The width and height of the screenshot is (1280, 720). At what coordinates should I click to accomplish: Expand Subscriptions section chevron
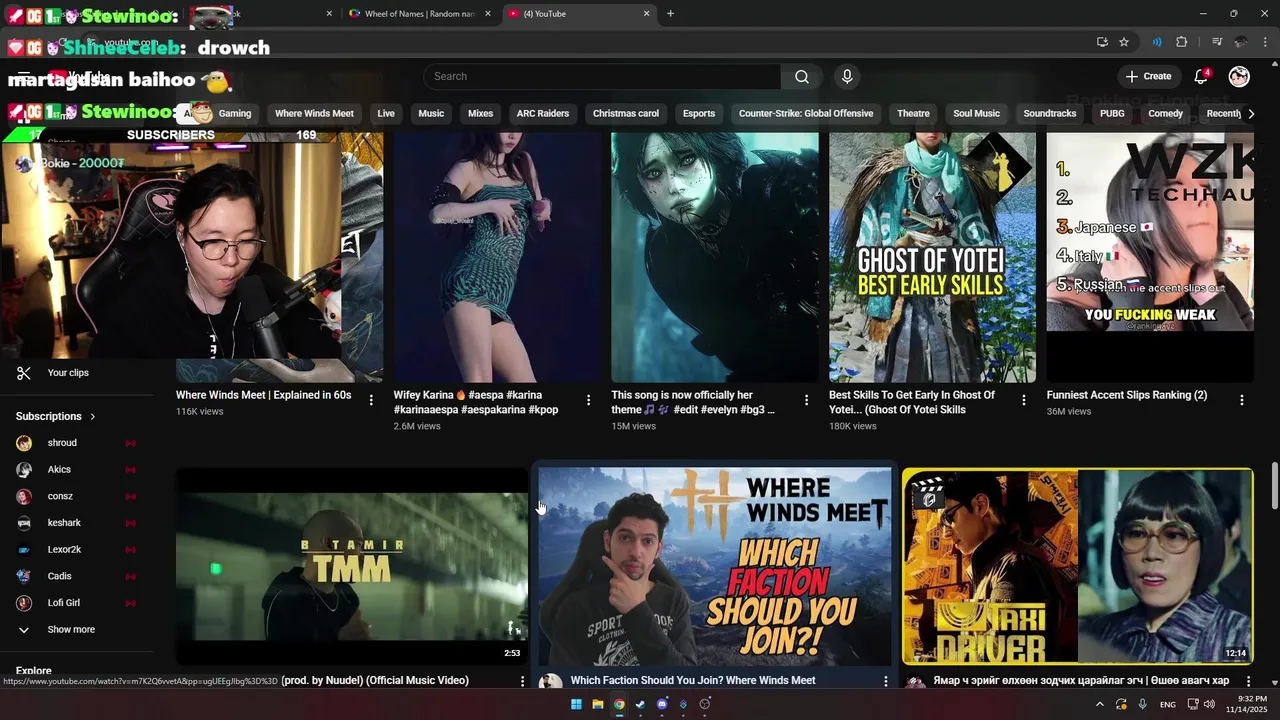93,416
